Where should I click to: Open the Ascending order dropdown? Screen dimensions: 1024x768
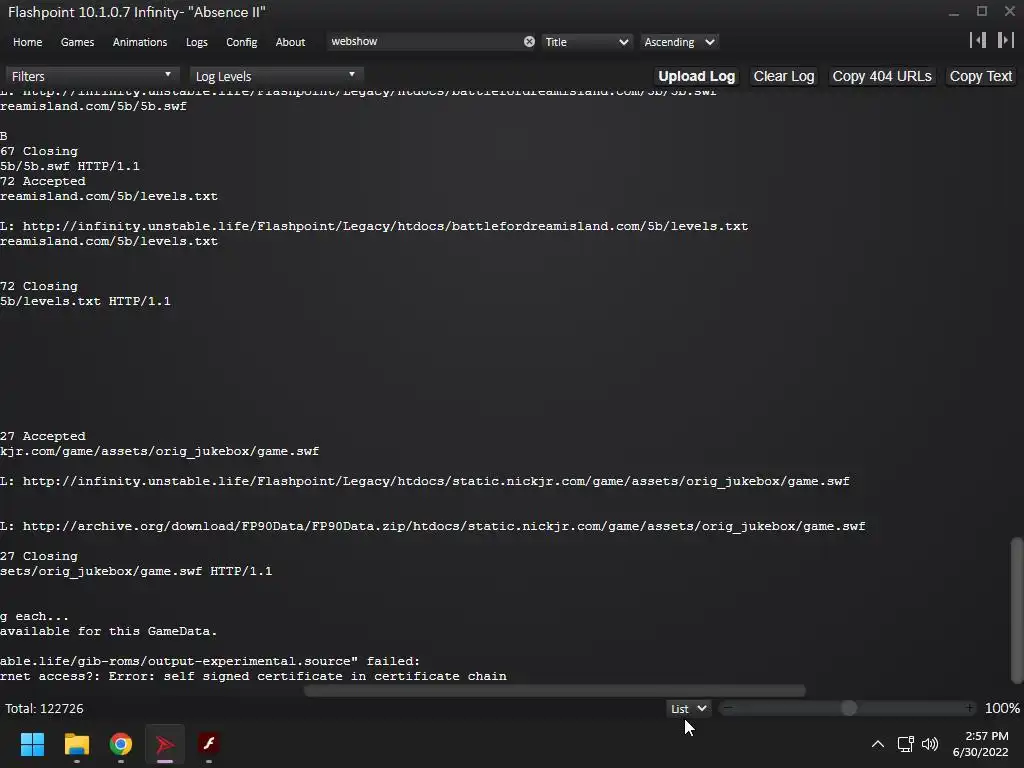coord(679,42)
